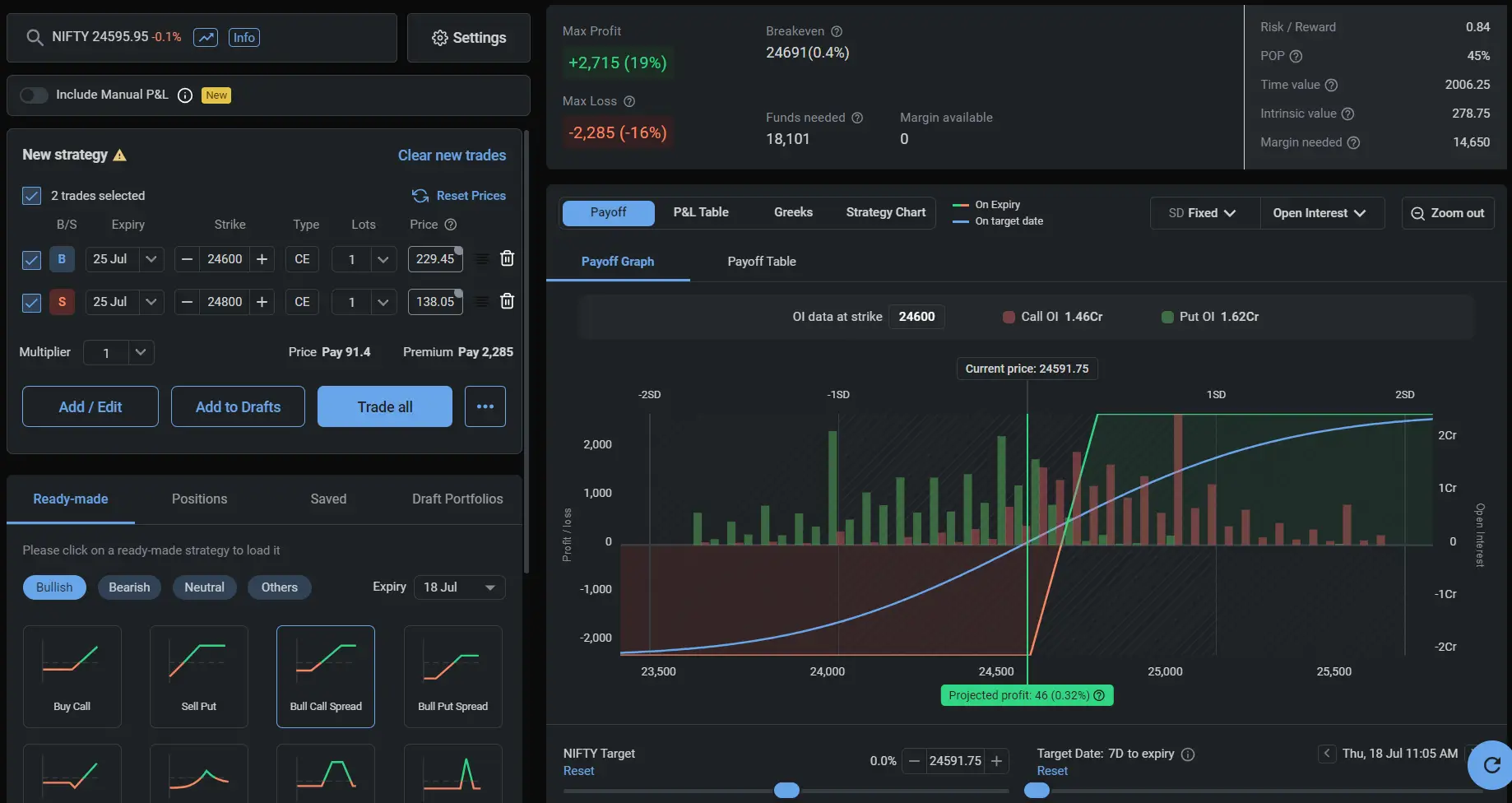Decrease the 24800 strike with minus
This screenshot has height=803, width=1512.
(x=187, y=302)
